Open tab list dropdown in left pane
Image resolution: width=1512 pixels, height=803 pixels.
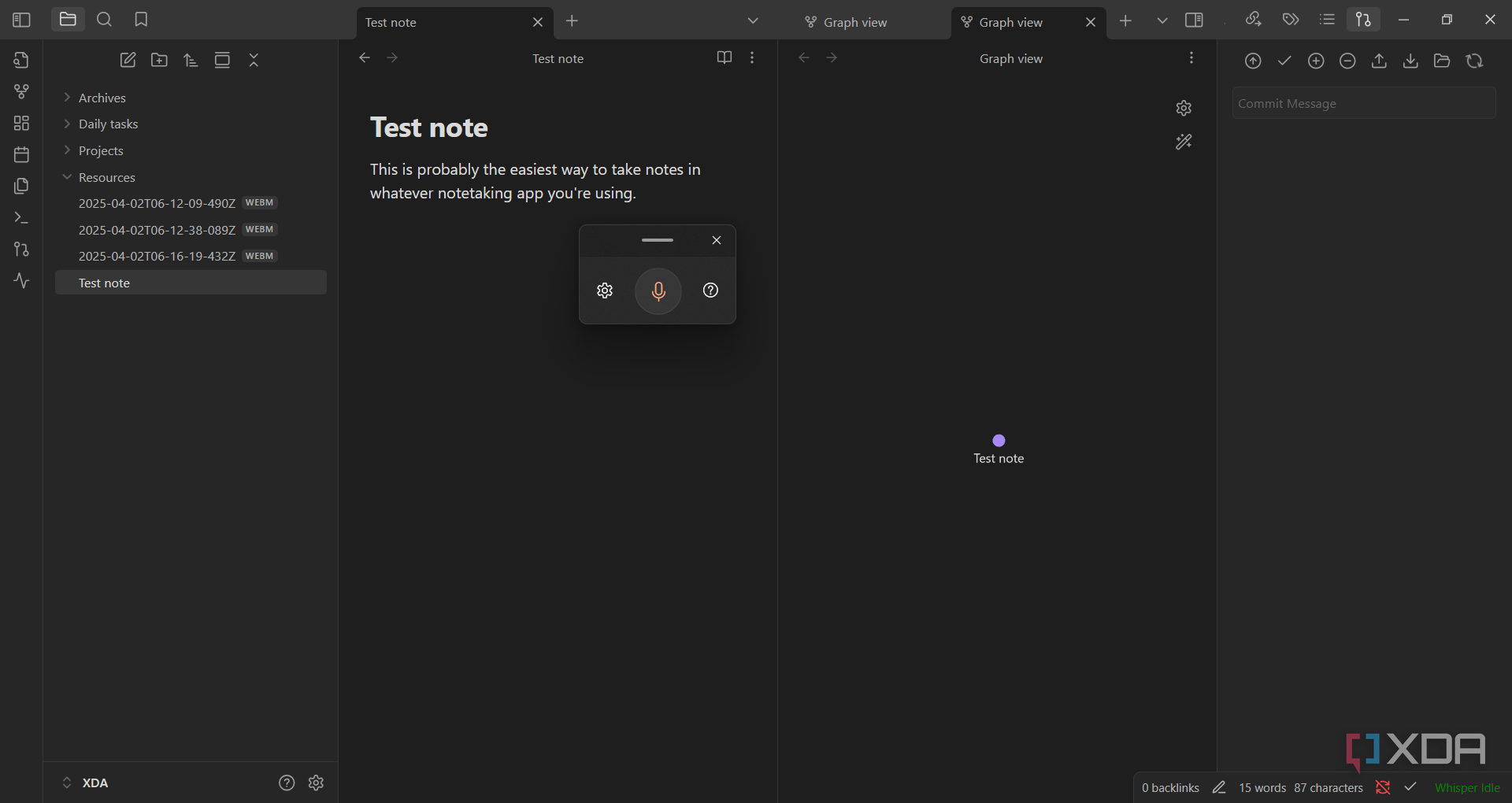[x=753, y=20]
